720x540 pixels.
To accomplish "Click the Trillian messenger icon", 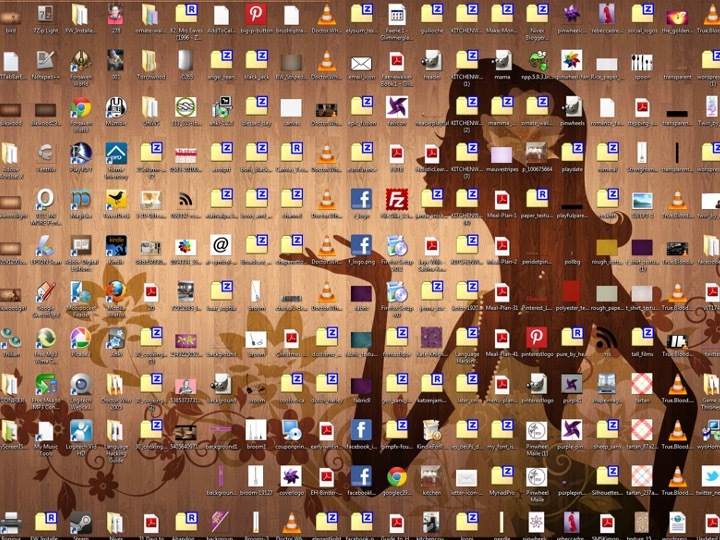I will point(11,338).
